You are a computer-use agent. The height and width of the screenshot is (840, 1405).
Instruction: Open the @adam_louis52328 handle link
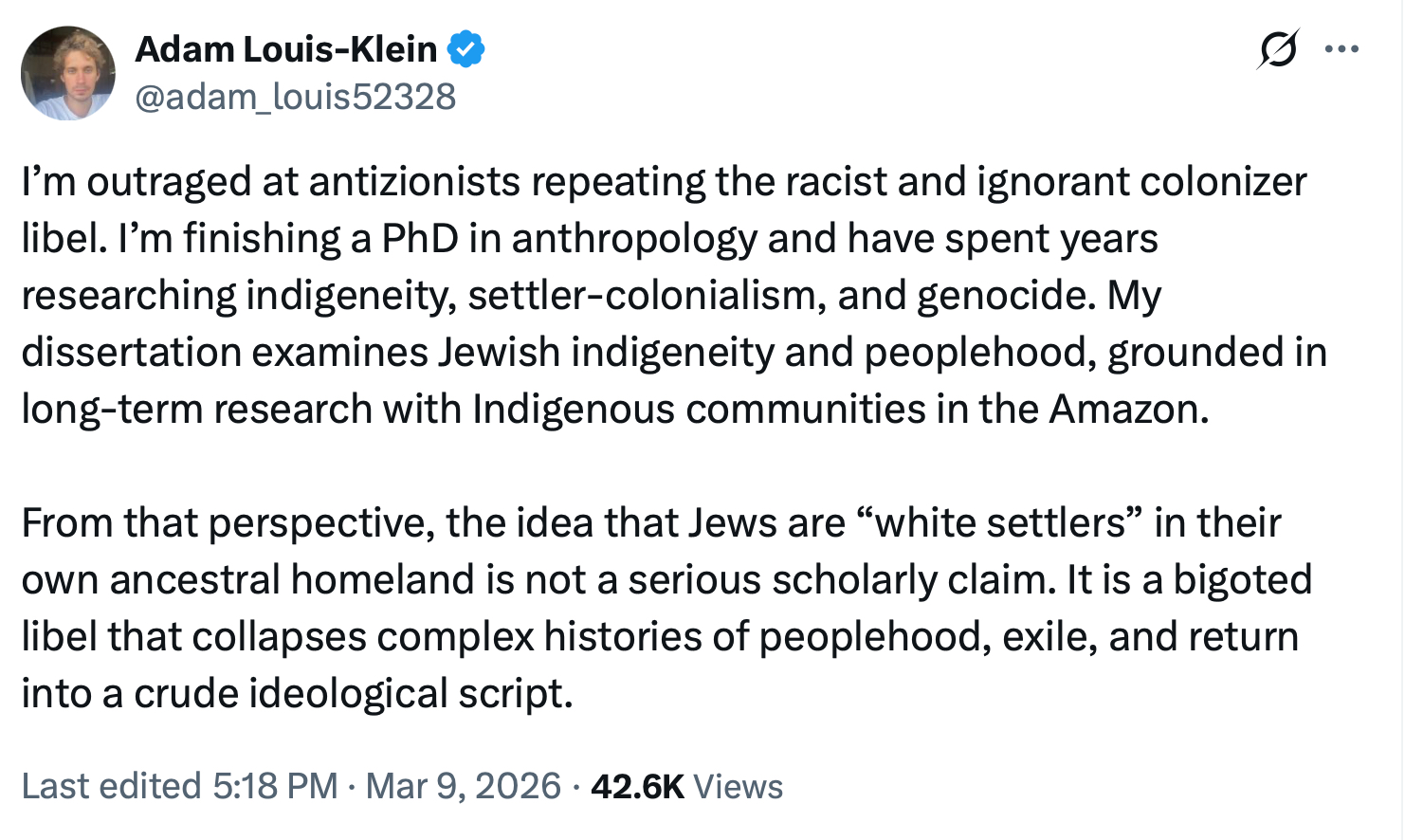point(295,98)
